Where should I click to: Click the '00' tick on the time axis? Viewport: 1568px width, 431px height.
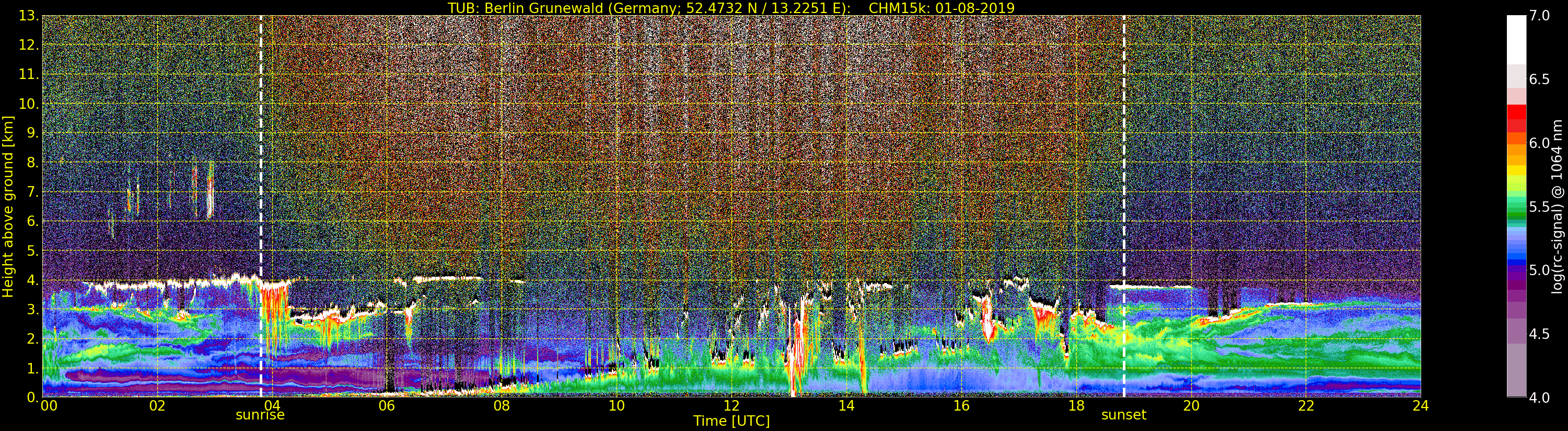49,405
